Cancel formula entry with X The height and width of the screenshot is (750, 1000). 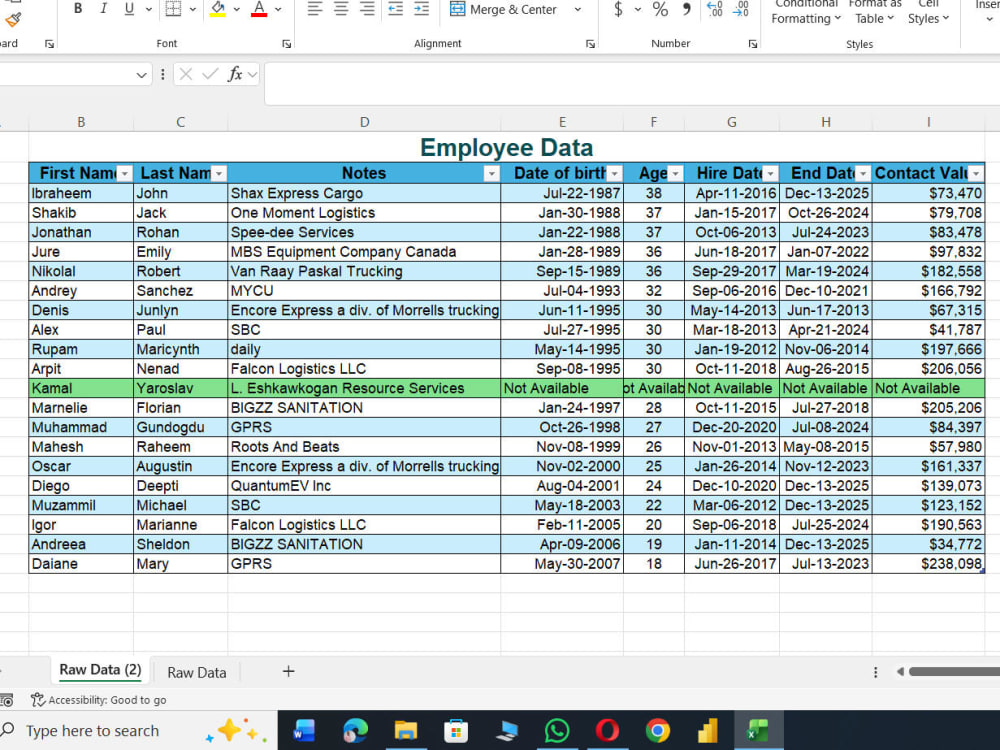click(x=186, y=75)
